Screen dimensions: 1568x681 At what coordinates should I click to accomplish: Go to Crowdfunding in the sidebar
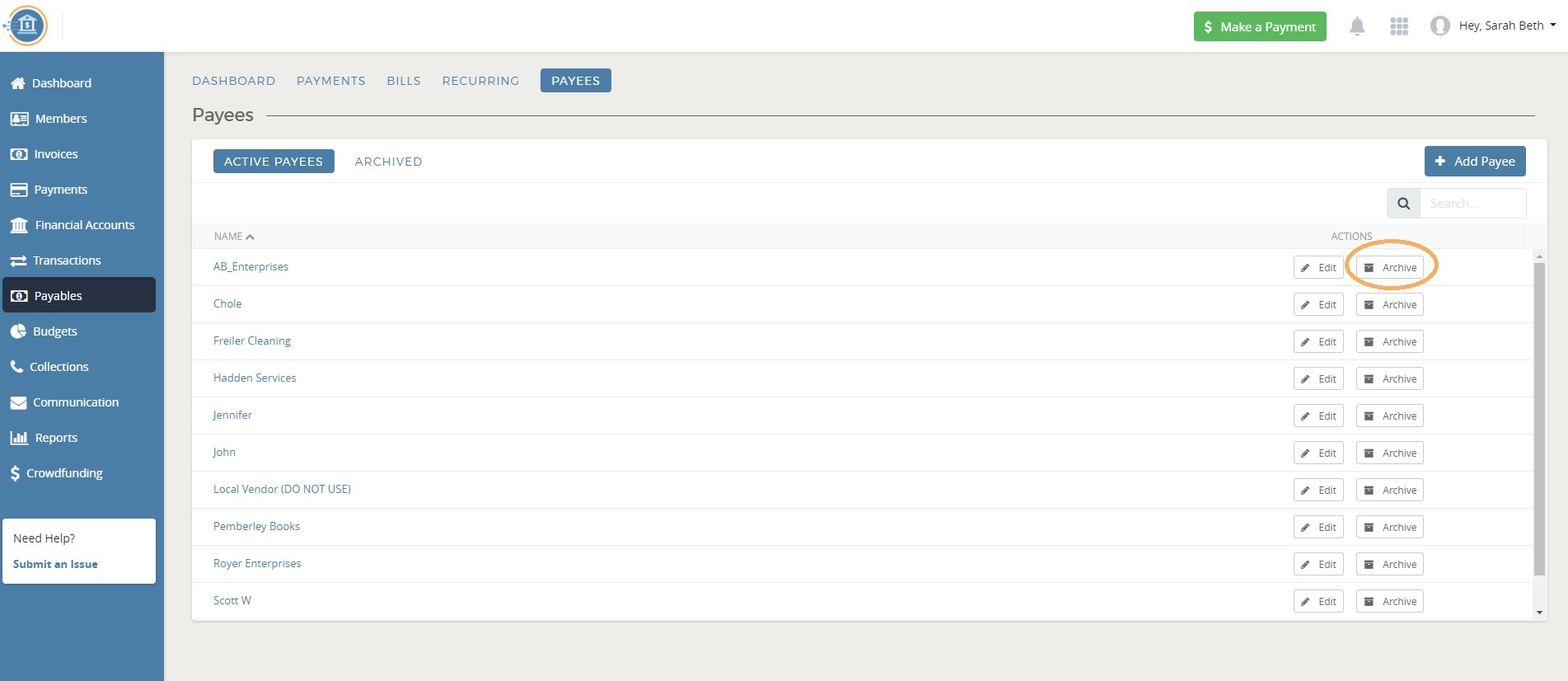point(64,473)
